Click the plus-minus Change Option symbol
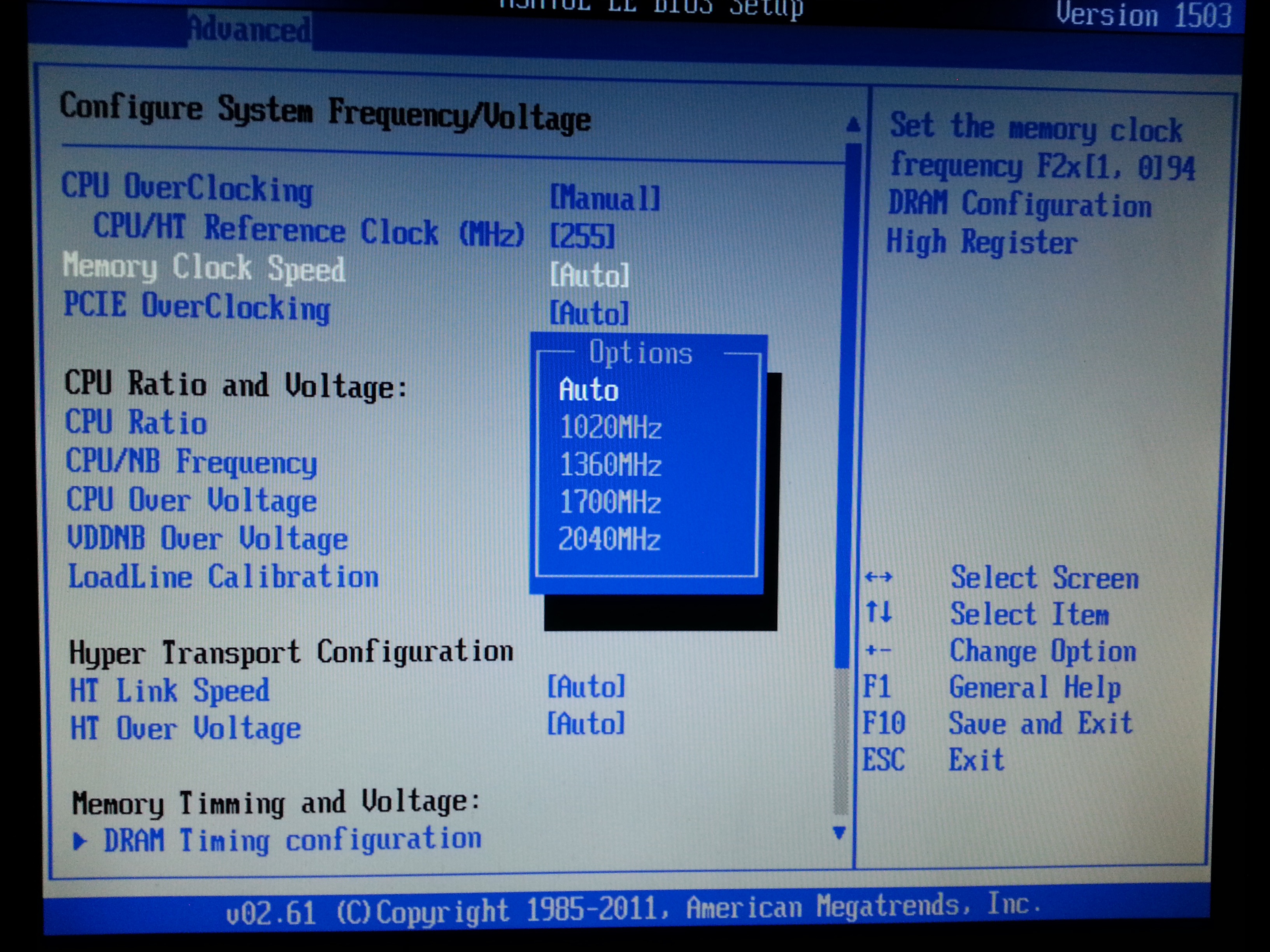This screenshot has width=1270, height=952. click(879, 650)
